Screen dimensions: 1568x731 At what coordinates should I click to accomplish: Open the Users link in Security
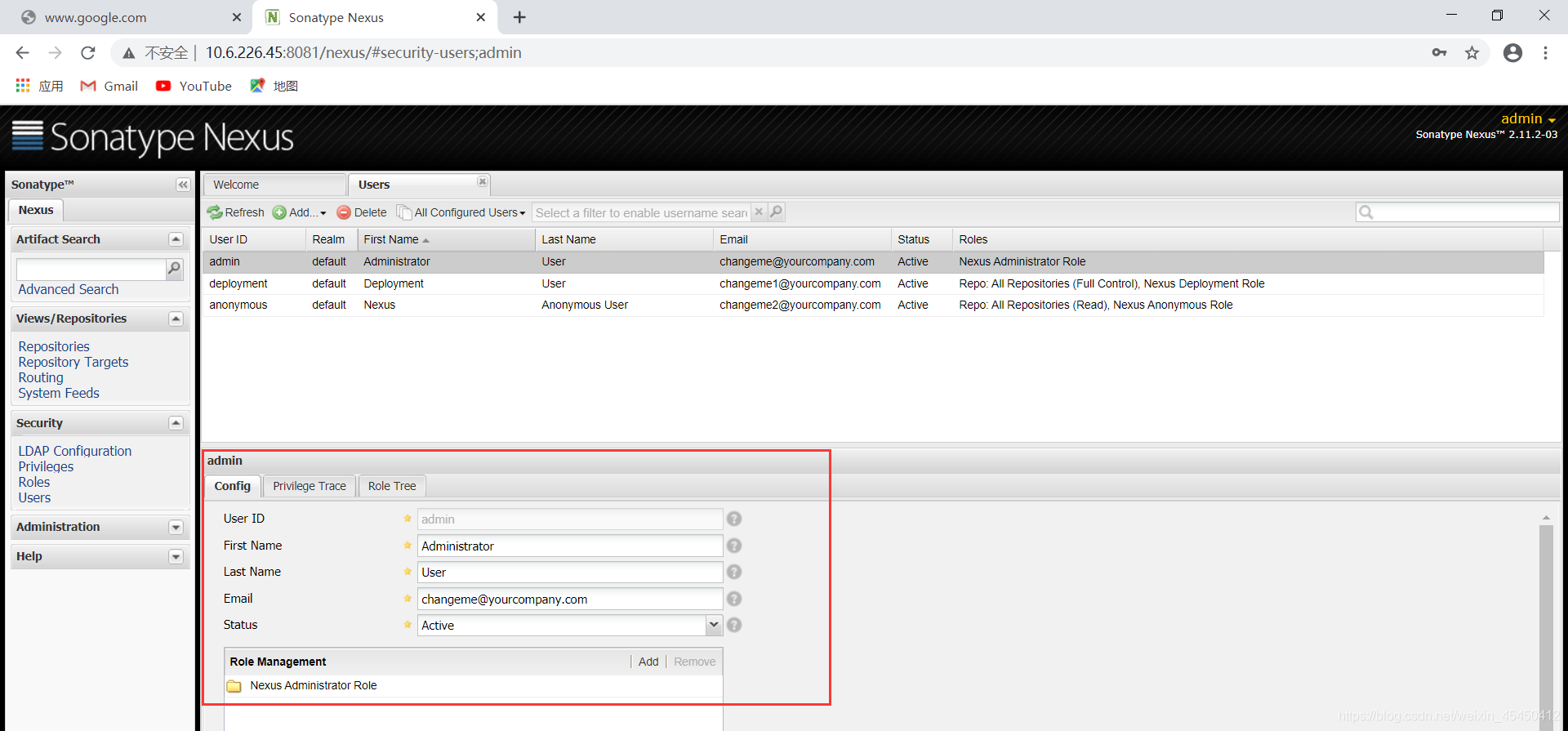pyautogui.click(x=34, y=497)
